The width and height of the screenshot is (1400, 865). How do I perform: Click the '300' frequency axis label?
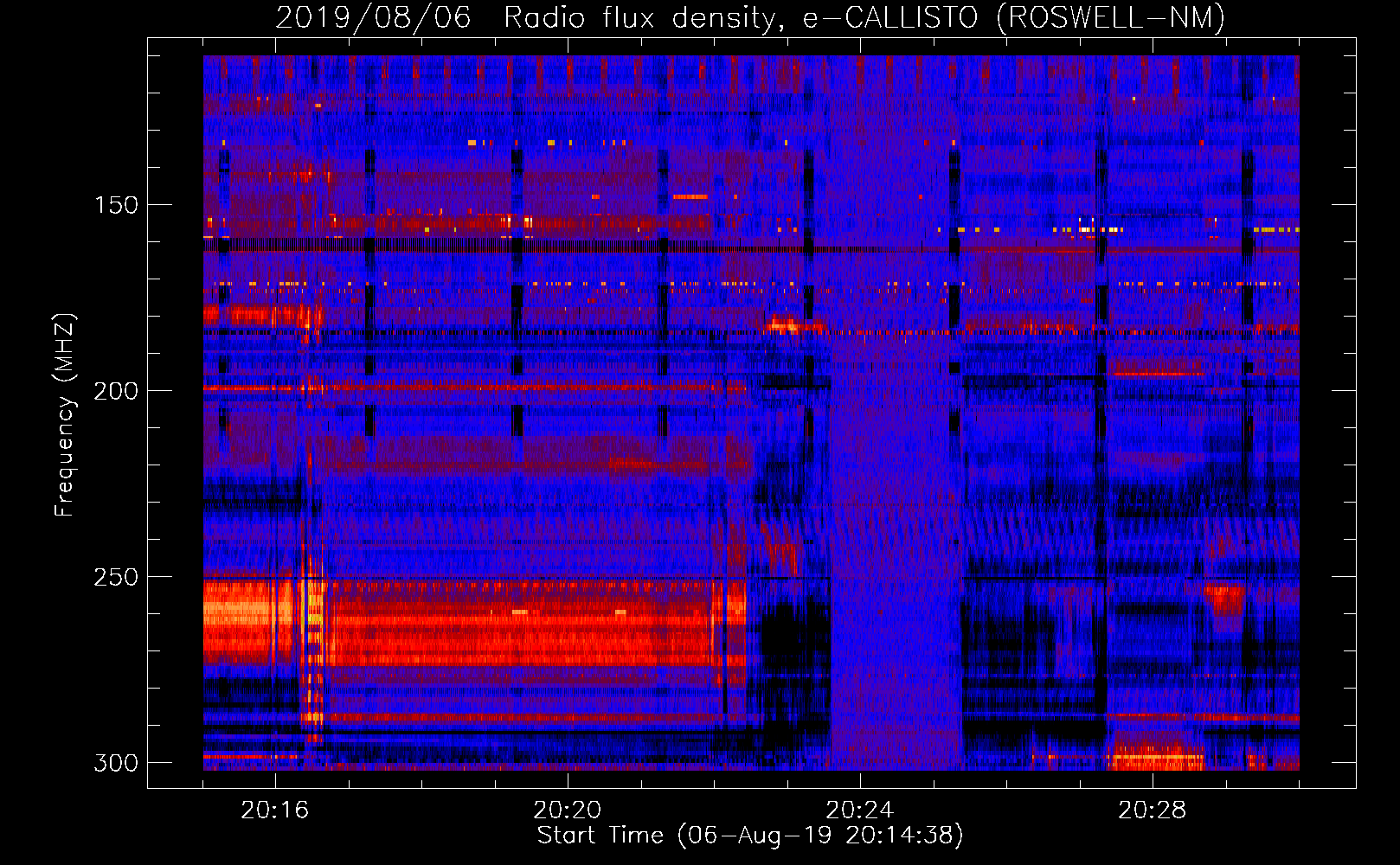coord(116,763)
